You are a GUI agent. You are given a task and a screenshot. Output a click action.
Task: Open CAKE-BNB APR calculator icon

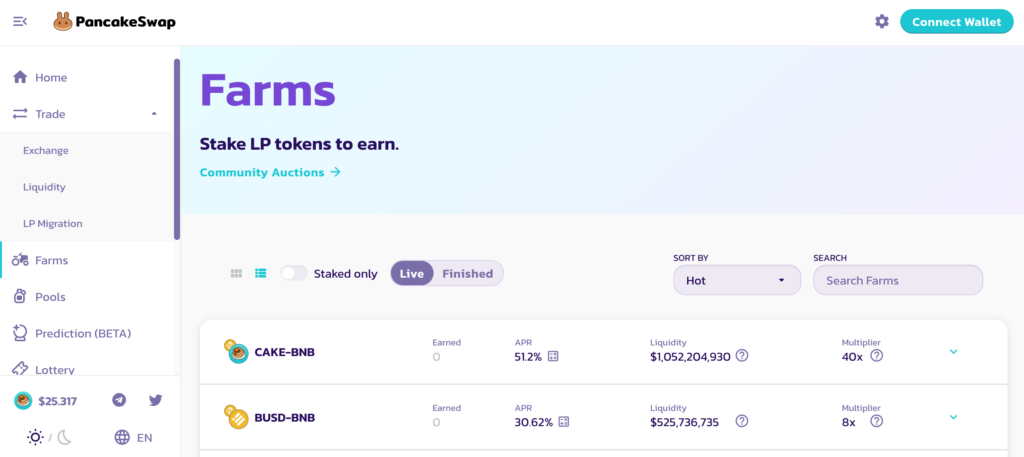click(x=552, y=356)
